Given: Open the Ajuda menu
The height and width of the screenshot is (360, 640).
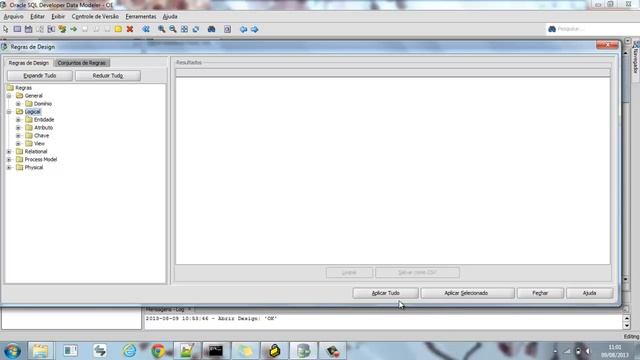Looking at the screenshot, I should point(170,17).
